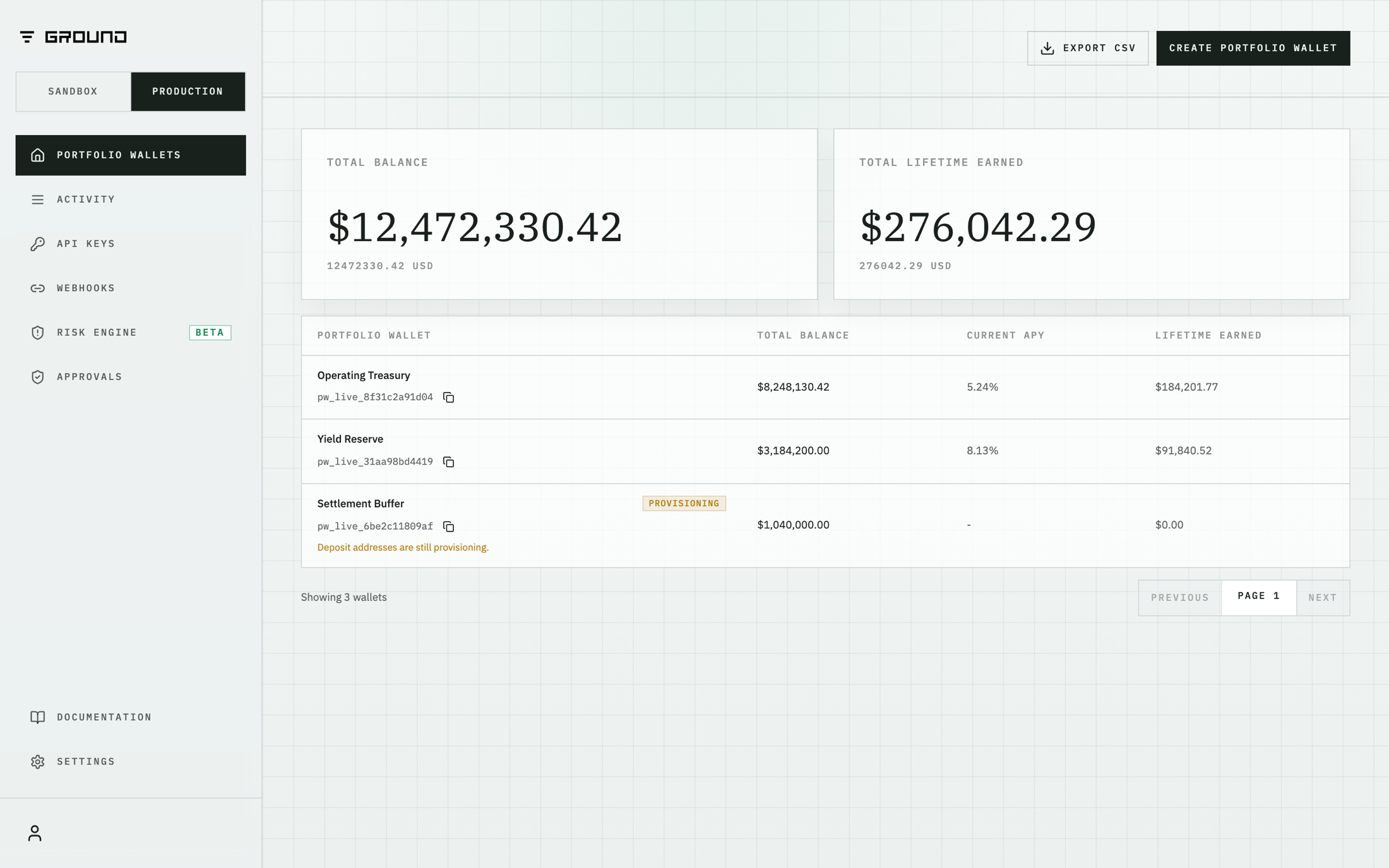Open the Settlement Buffer wallet
Viewport: 1389px width, 868px height.
[x=361, y=504]
